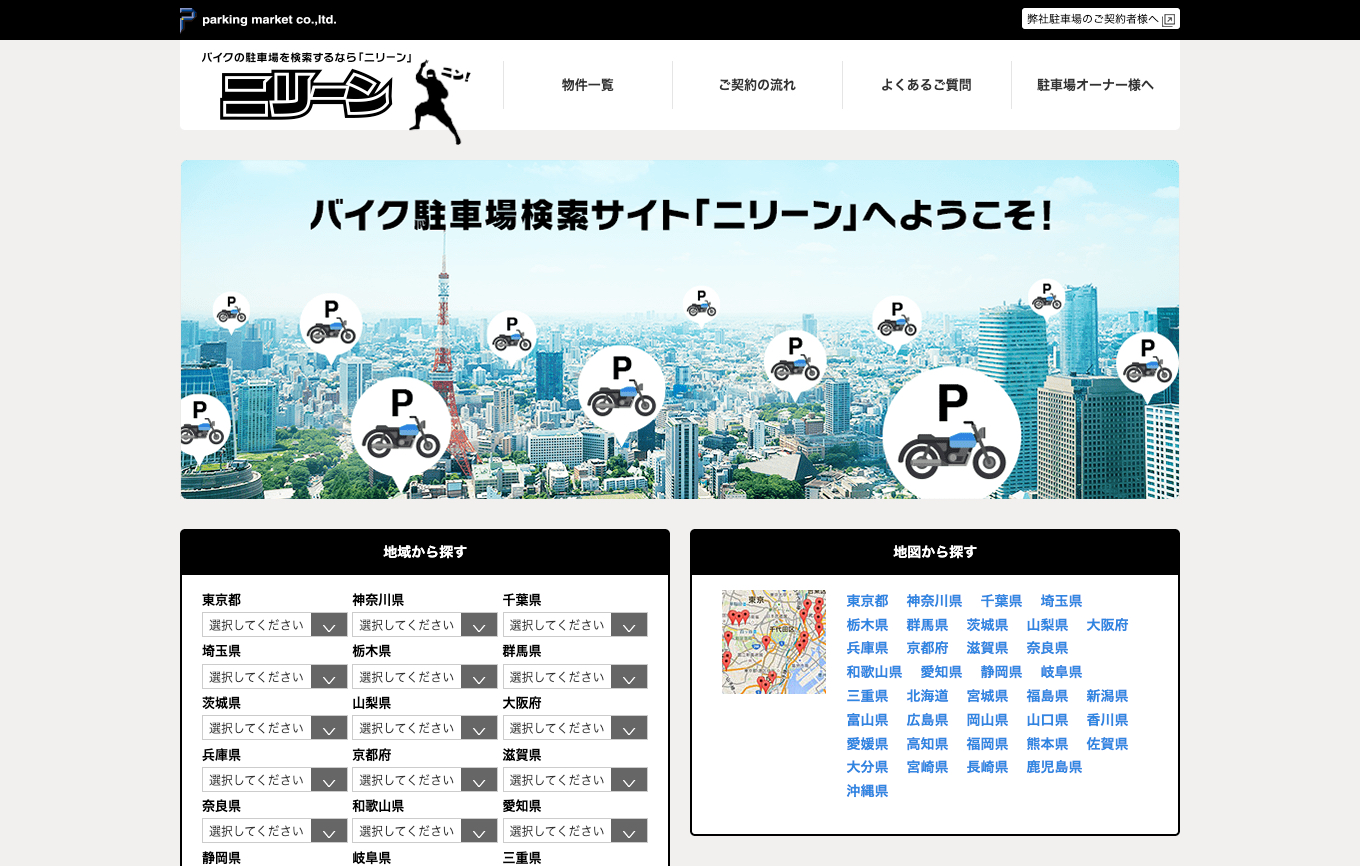Open the 兵庫県 map link
Viewport: 1360px width, 866px height.
pos(867,648)
